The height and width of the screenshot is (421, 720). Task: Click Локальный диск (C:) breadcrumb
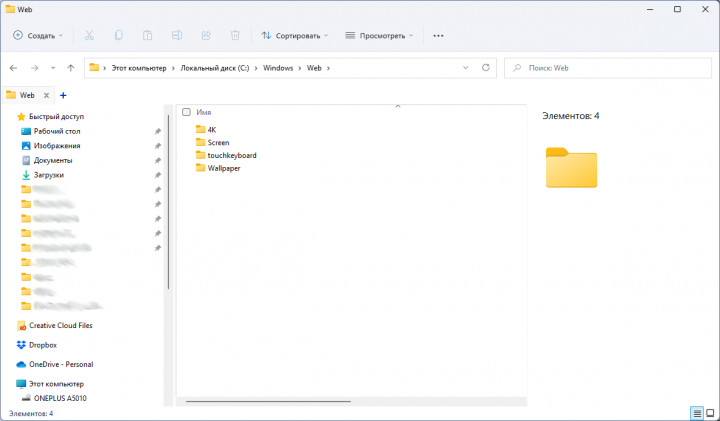pyautogui.click(x=214, y=68)
